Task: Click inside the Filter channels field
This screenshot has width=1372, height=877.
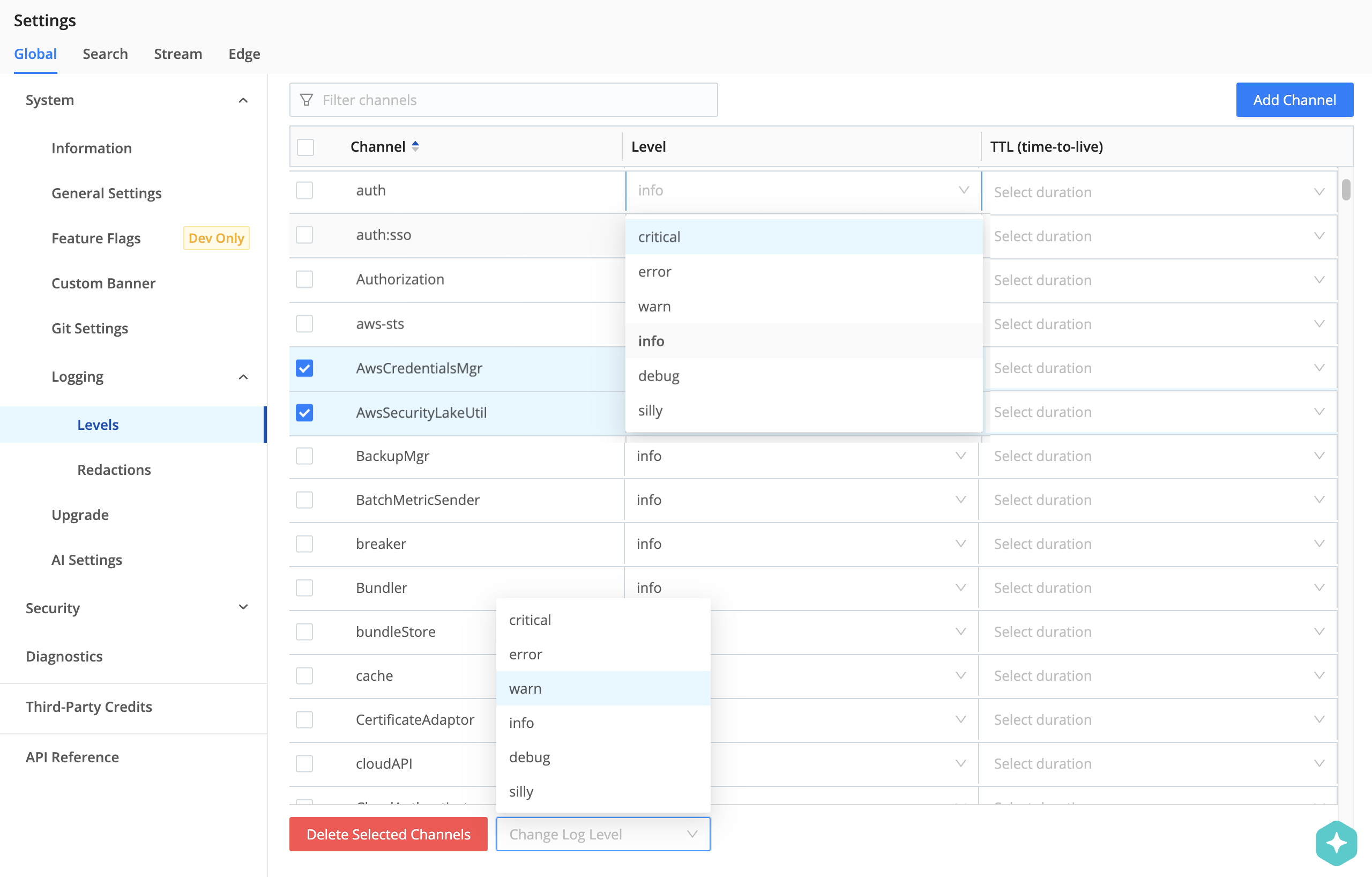Action: (x=502, y=100)
